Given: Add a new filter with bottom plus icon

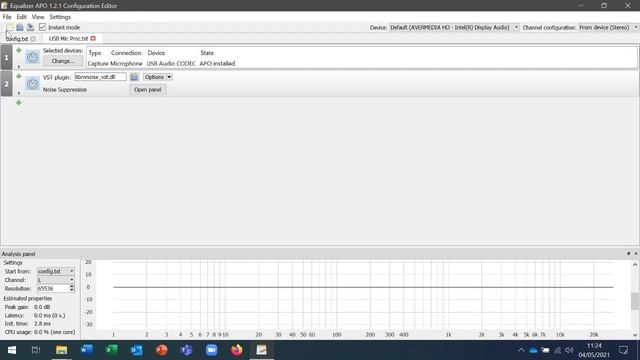Looking at the screenshot, I should point(18,103).
